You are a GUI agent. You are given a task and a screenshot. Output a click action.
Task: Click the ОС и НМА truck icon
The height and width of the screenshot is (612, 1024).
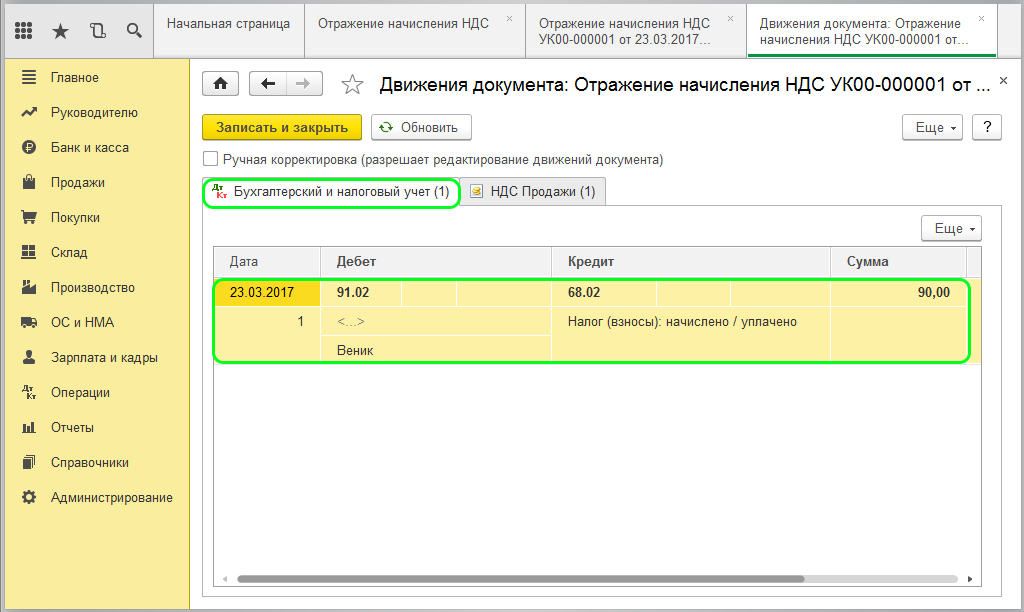pos(29,322)
